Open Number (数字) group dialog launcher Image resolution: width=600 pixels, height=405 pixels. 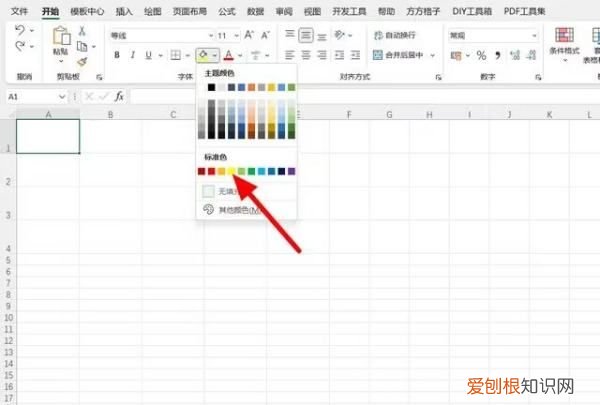(x=538, y=77)
